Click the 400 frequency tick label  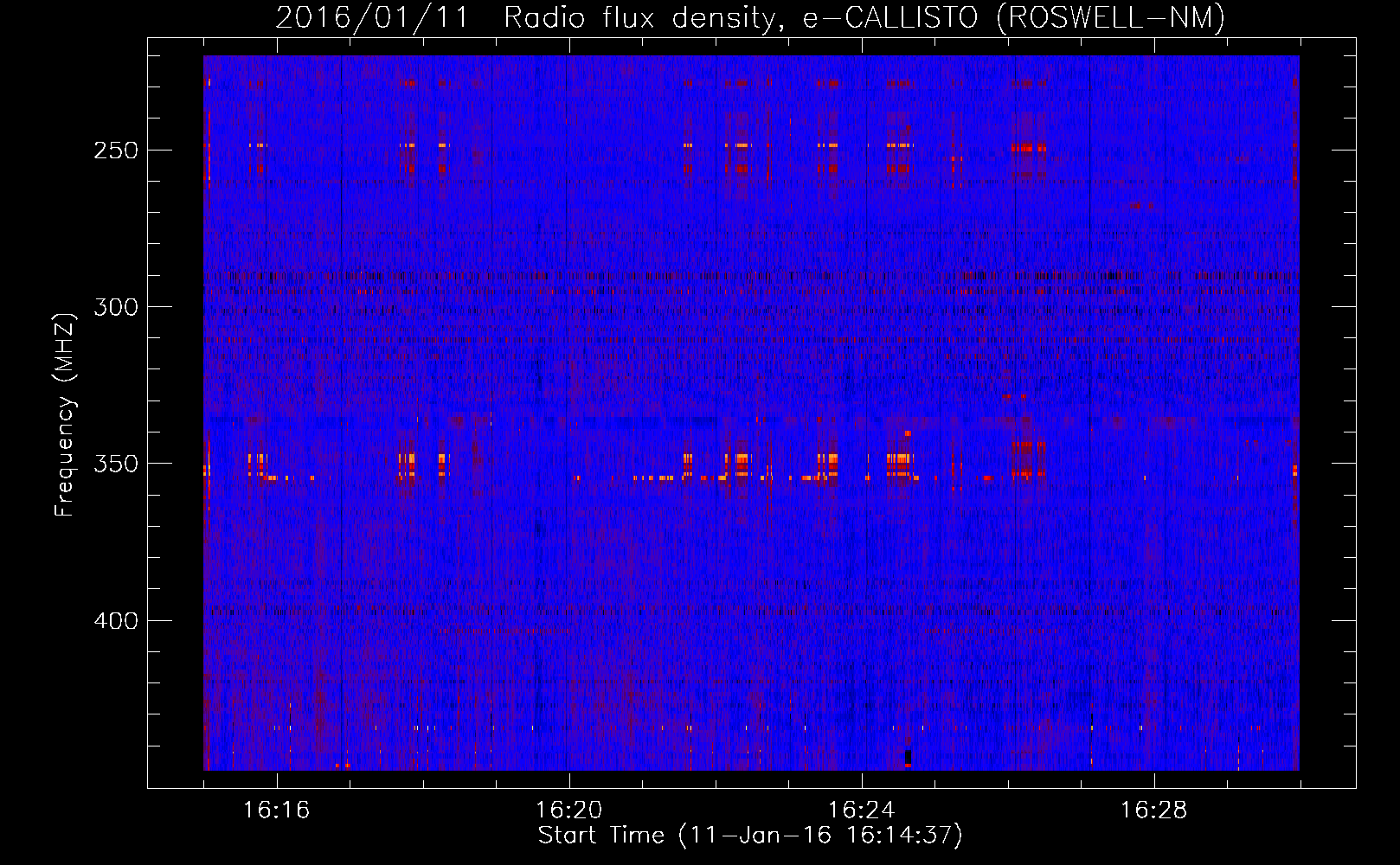click(116, 621)
